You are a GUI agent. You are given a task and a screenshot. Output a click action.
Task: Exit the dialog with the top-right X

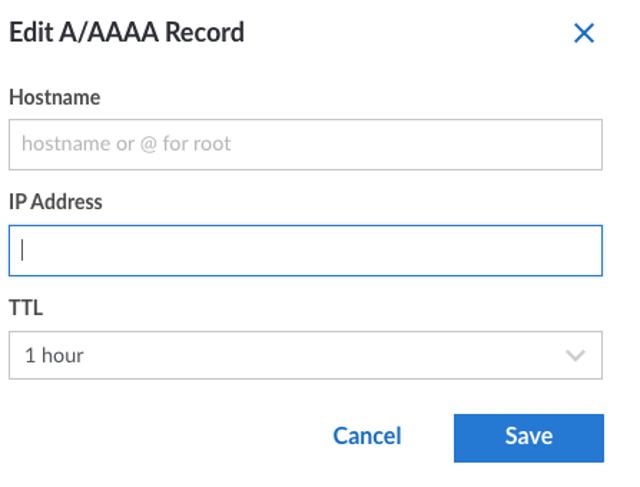coord(584,33)
